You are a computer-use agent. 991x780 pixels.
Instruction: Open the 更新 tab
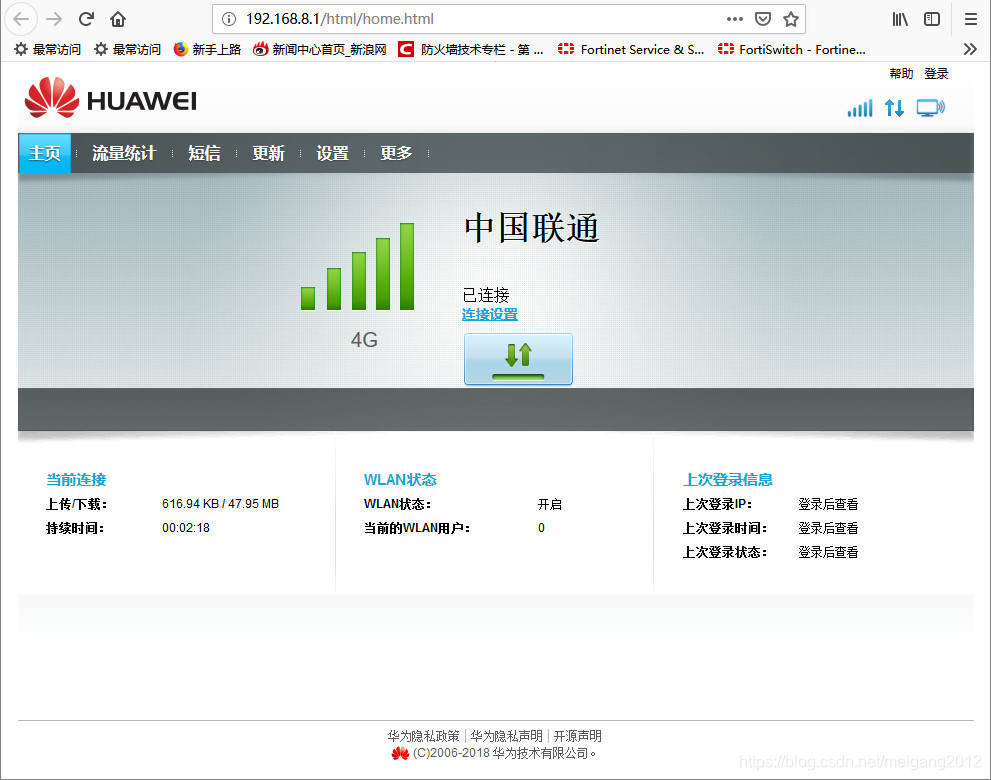click(268, 153)
